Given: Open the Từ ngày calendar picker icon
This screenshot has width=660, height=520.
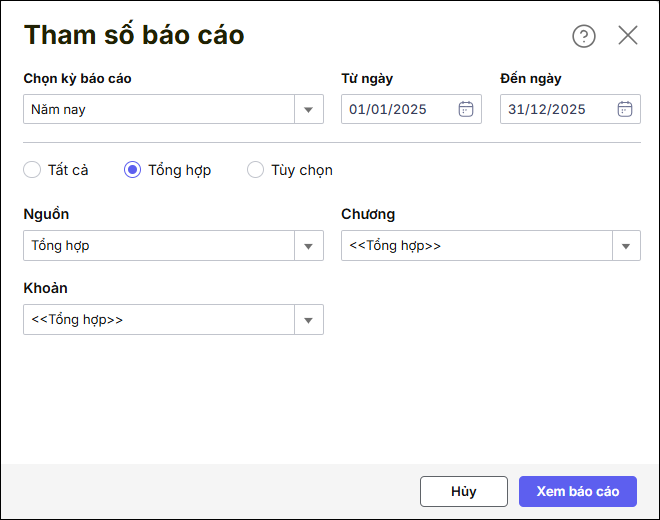Looking at the screenshot, I should pyautogui.click(x=466, y=109).
